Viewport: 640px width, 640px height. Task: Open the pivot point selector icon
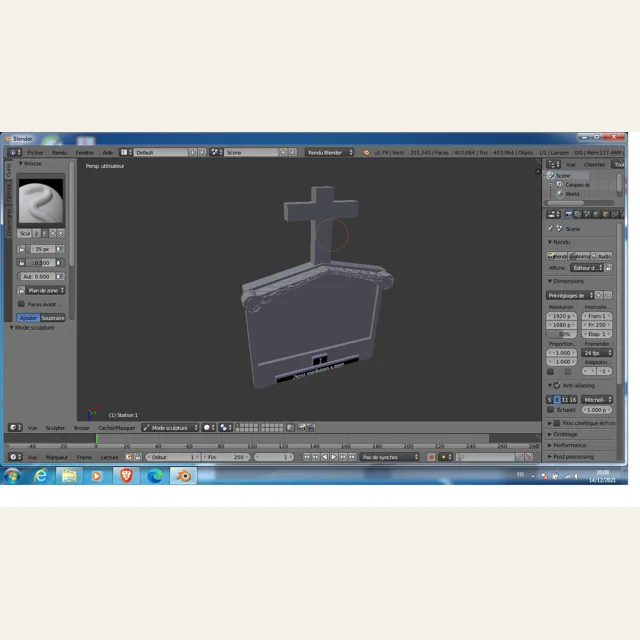coord(224,427)
